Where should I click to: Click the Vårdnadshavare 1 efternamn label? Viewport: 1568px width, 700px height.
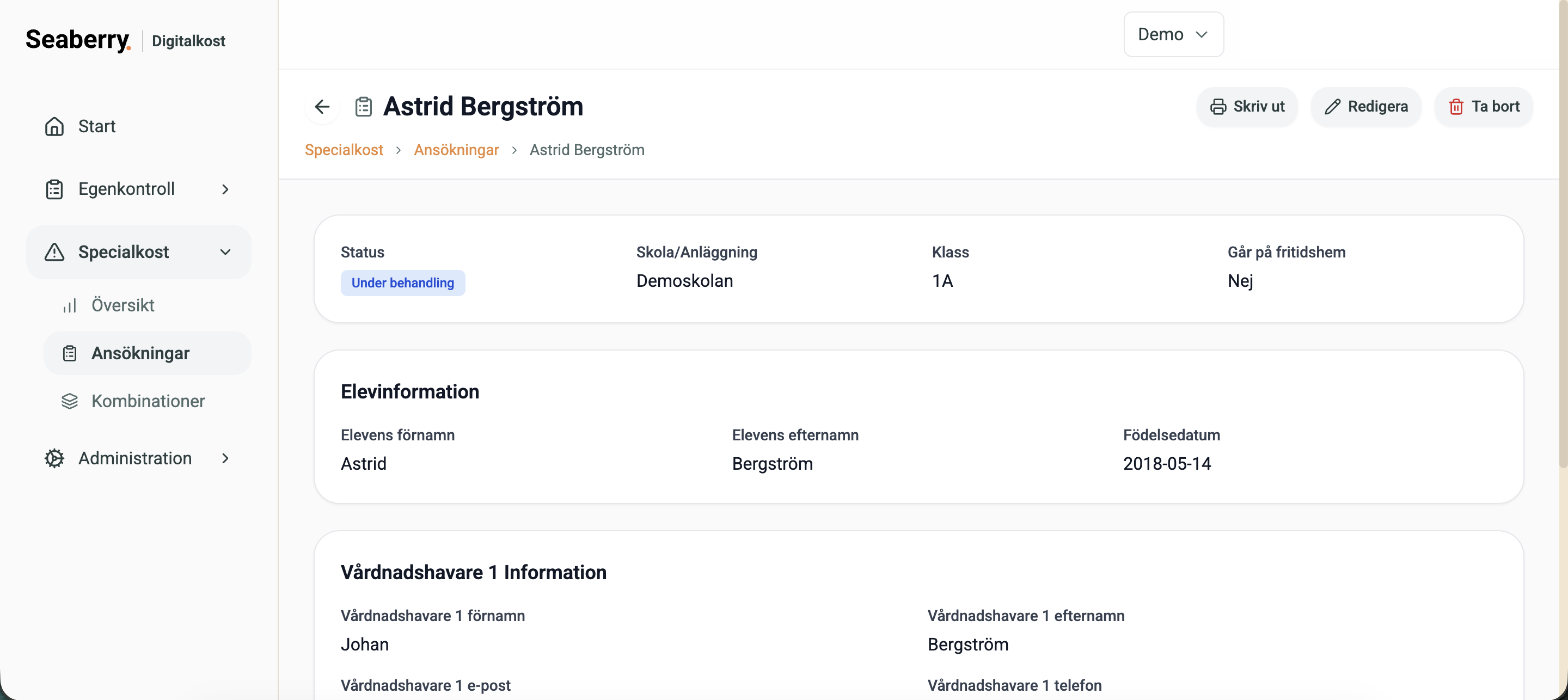(x=1026, y=616)
